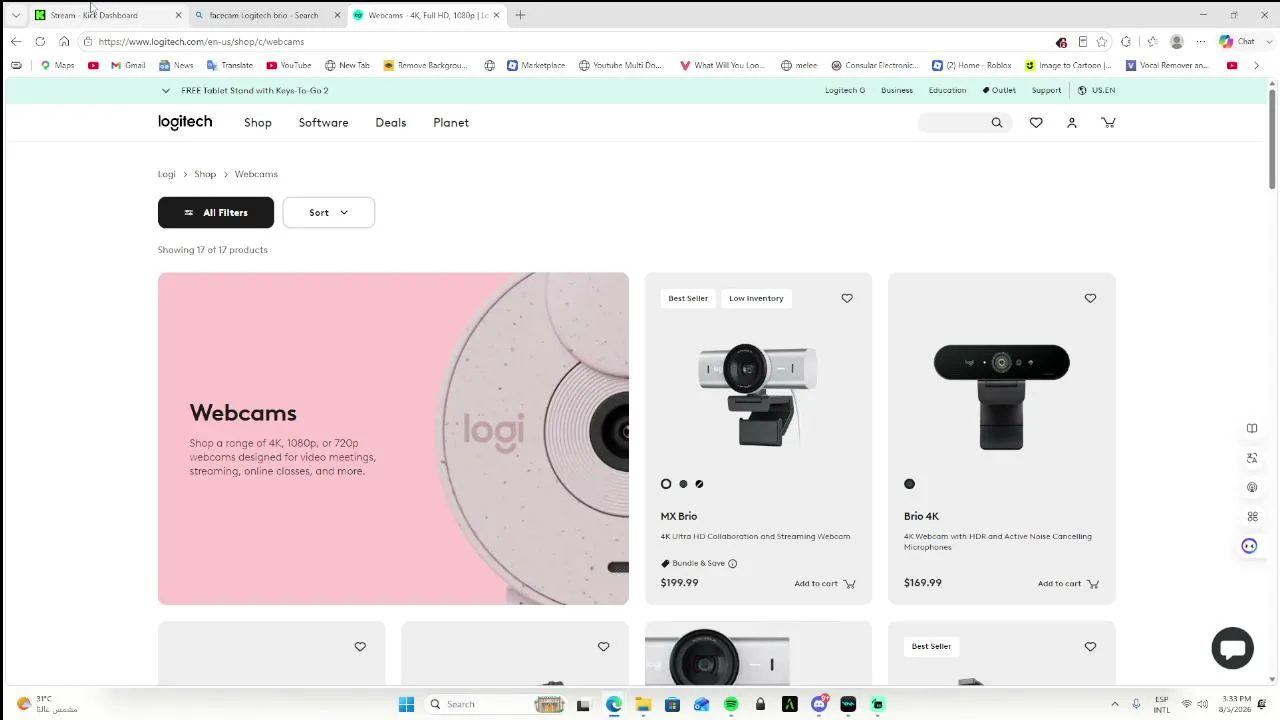The width and height of the screenshot is (1280, 720).
Task: Open the Shop menu
Action: (x=258, y=123)
